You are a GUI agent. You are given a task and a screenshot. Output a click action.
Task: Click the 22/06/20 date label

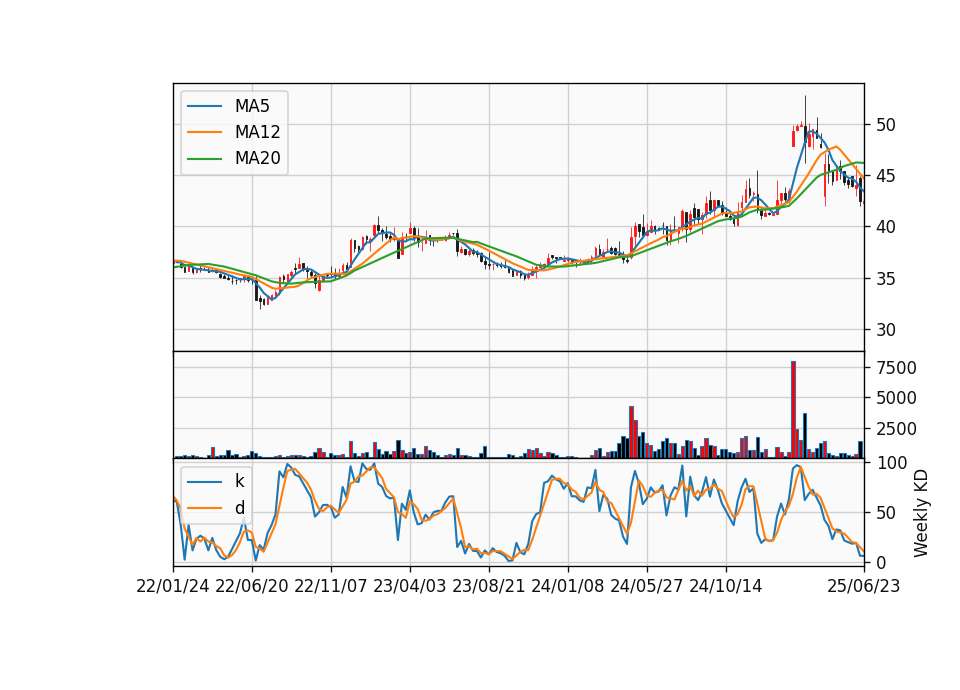coord(252,587)
